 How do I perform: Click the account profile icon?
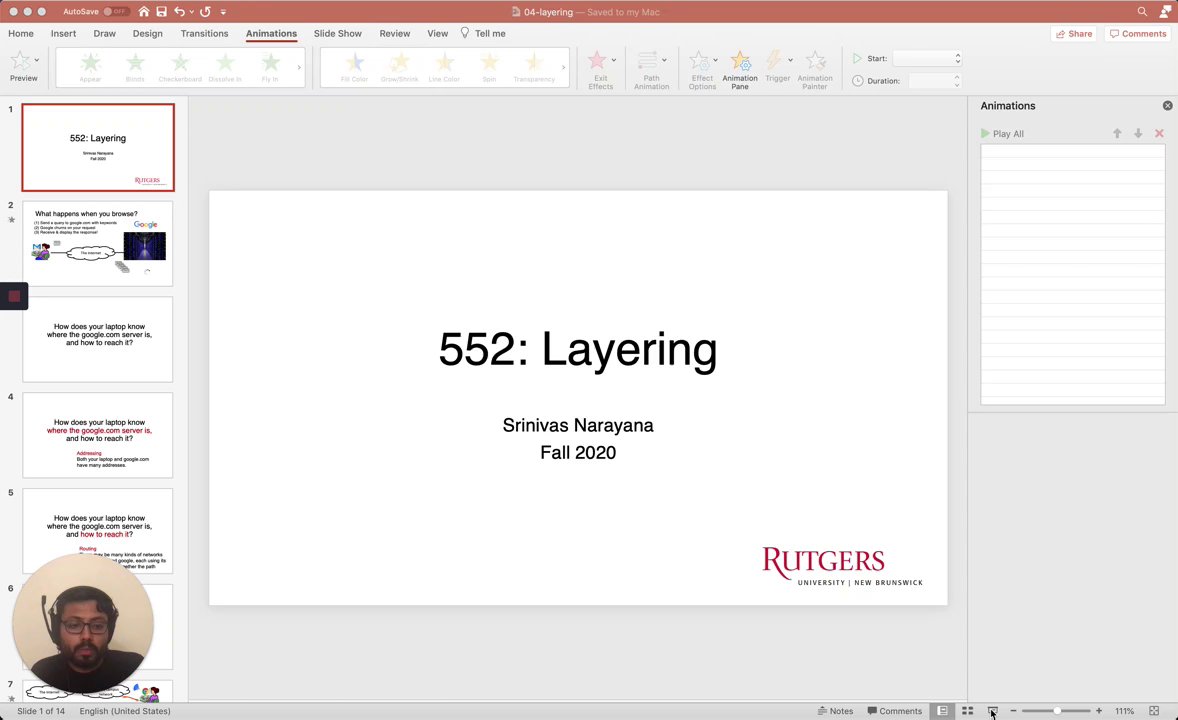(x=1166, y=11)
